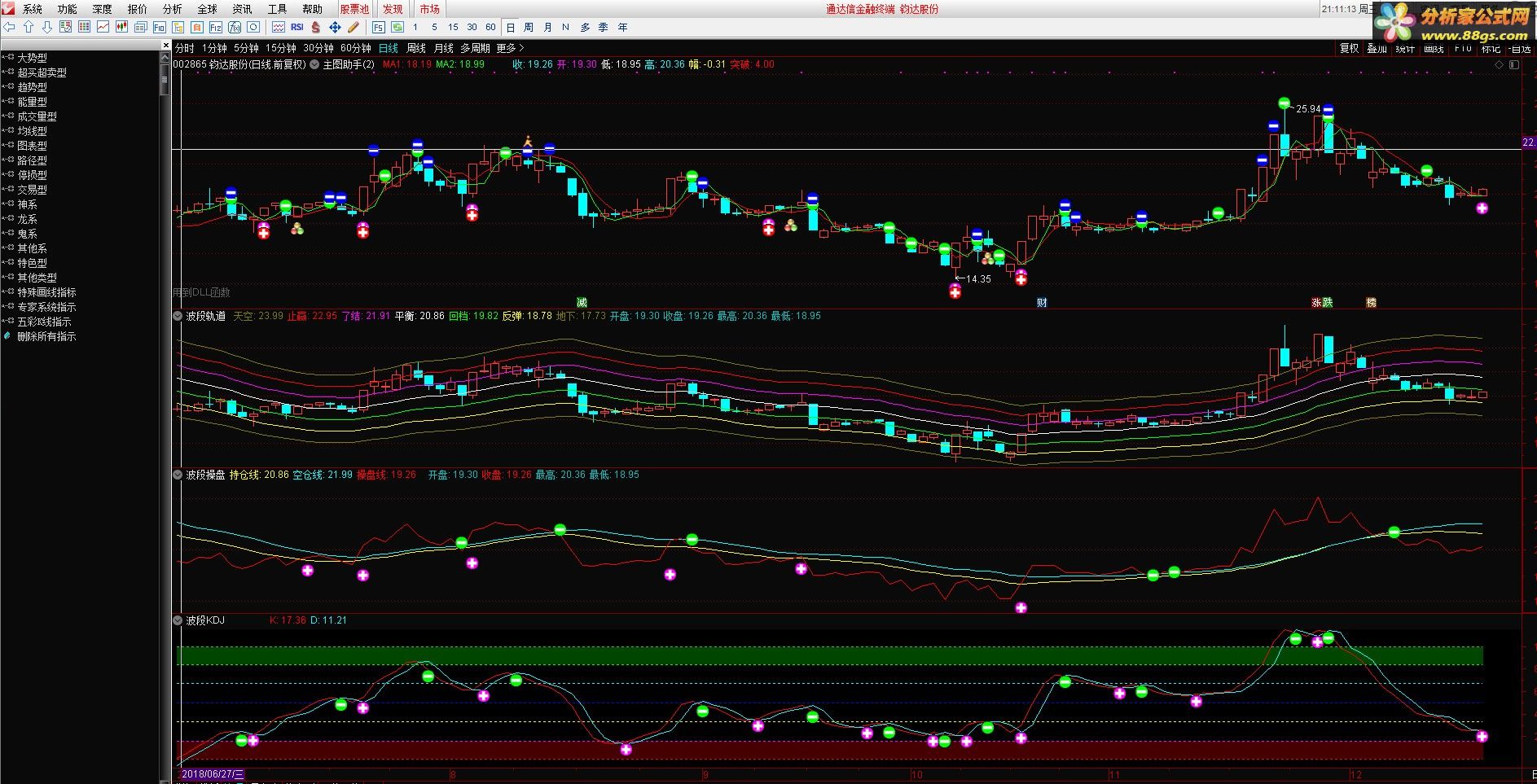This screenshot has width=1537, height=784.
Task: Click the 叠加 overlay button
Action: 1377,48
